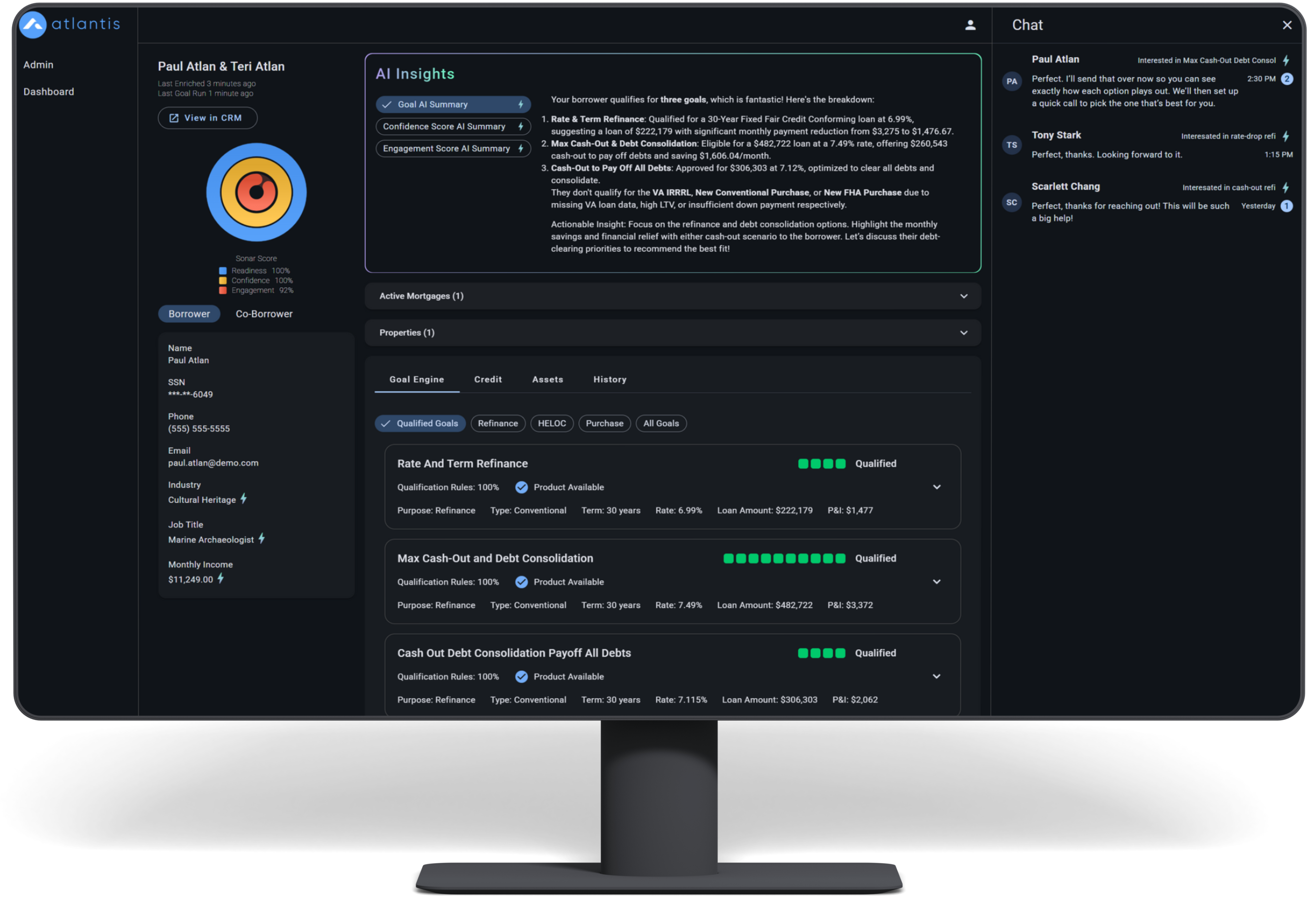
Task: Select Confidence Score AI Summary option
Action: click(453, 126)
